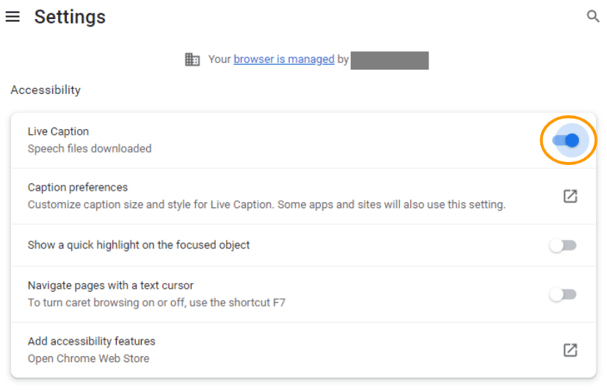Click the Add accessibility features row
Viewport: 607px width, 390px height.
click(304, 350)
